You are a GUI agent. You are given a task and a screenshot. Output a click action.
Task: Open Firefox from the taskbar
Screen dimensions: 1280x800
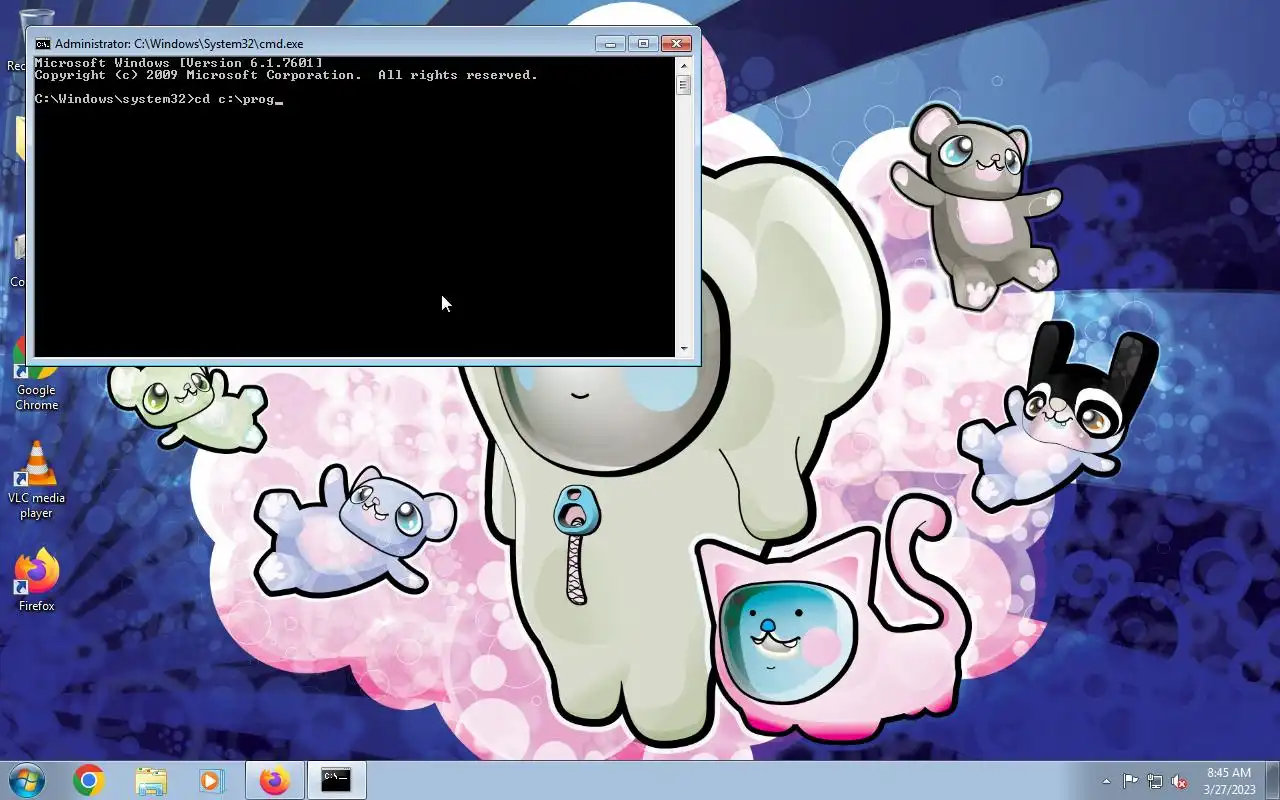click(274, 780)
